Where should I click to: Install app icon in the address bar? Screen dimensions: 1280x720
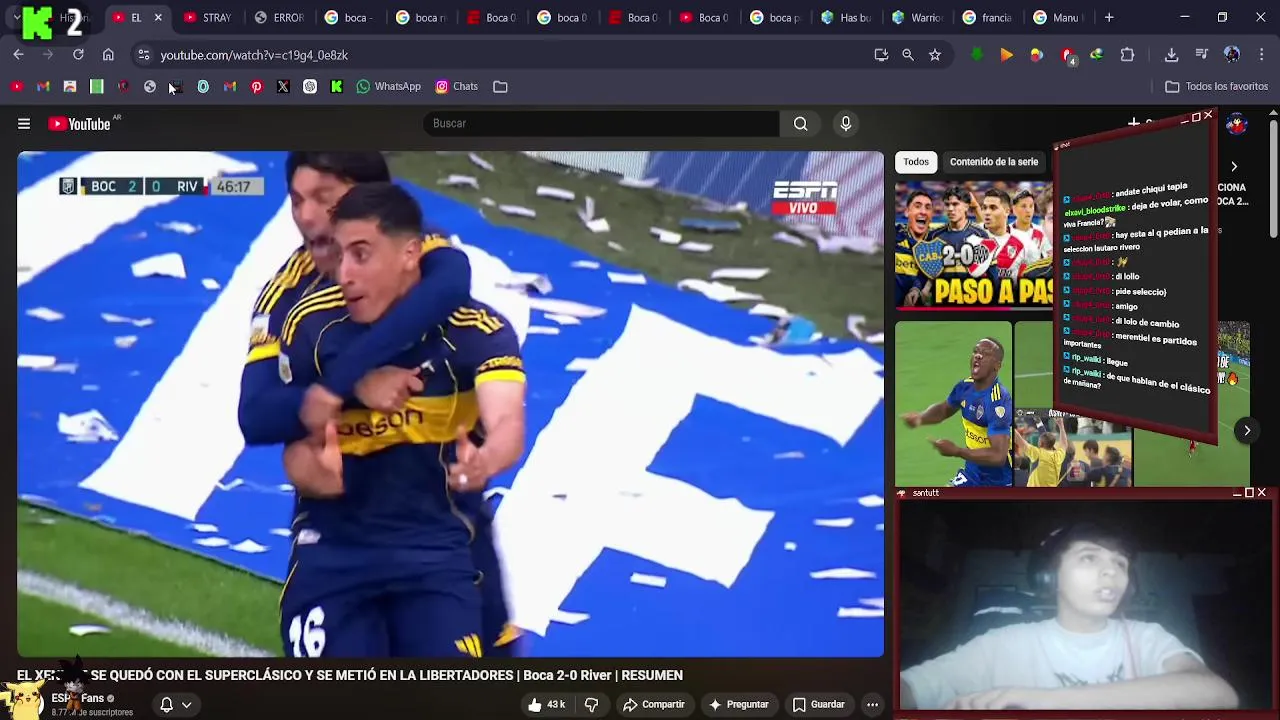pos(881,55)
